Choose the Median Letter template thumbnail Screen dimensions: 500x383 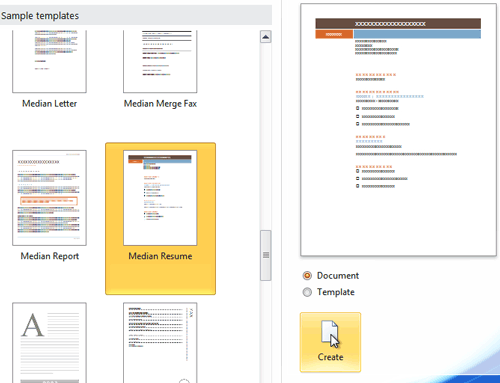49,61
